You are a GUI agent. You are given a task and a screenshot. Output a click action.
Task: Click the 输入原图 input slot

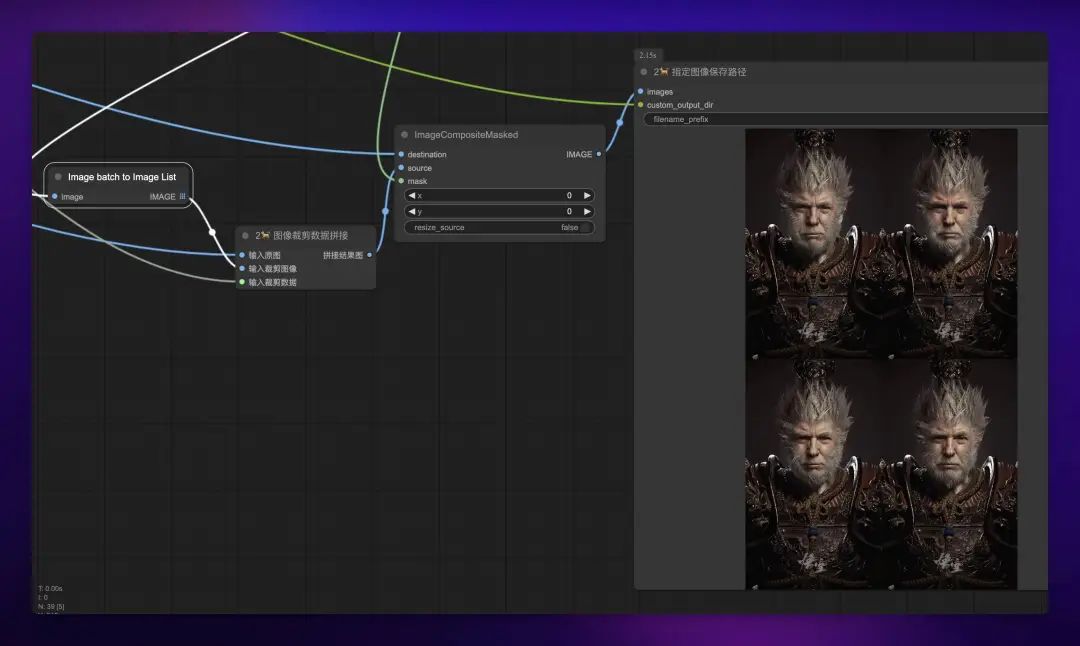pos(242,256)
